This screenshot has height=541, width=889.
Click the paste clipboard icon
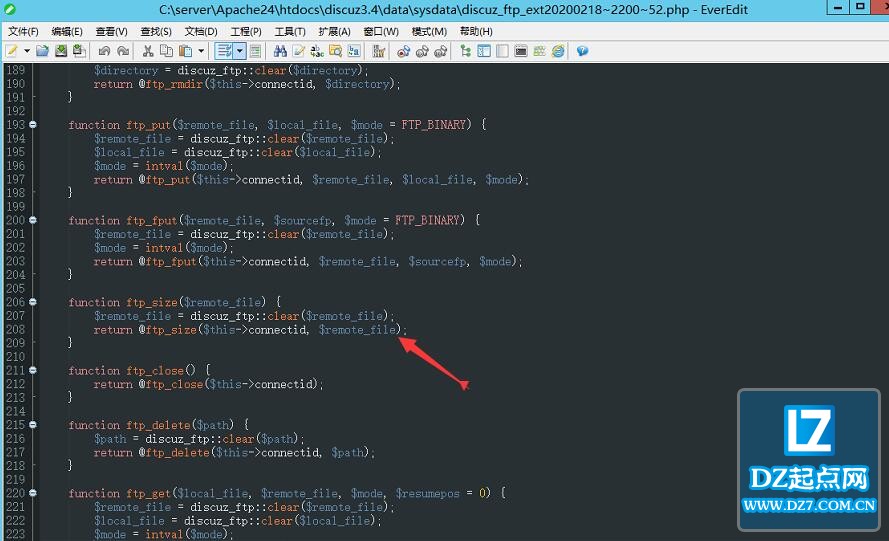click(185, 51)
